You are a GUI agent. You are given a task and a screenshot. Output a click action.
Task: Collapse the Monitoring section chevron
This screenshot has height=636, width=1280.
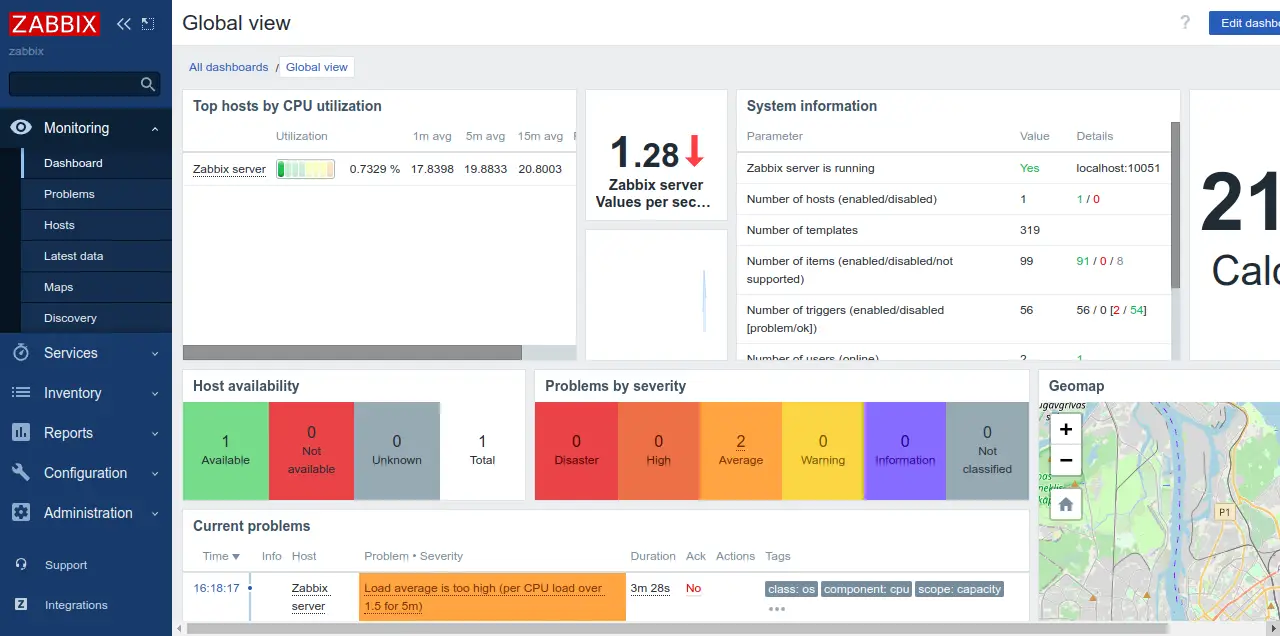155,129
